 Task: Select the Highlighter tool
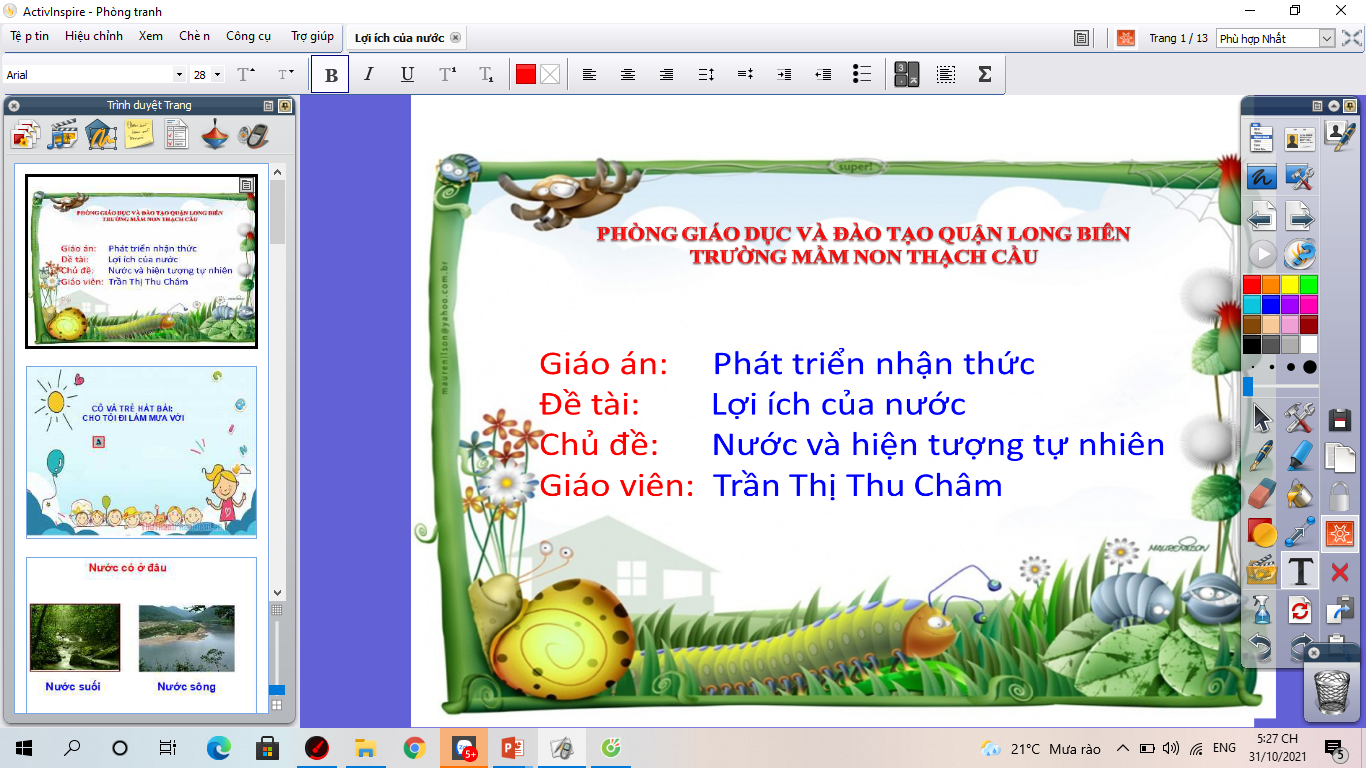coord(1300,456)
